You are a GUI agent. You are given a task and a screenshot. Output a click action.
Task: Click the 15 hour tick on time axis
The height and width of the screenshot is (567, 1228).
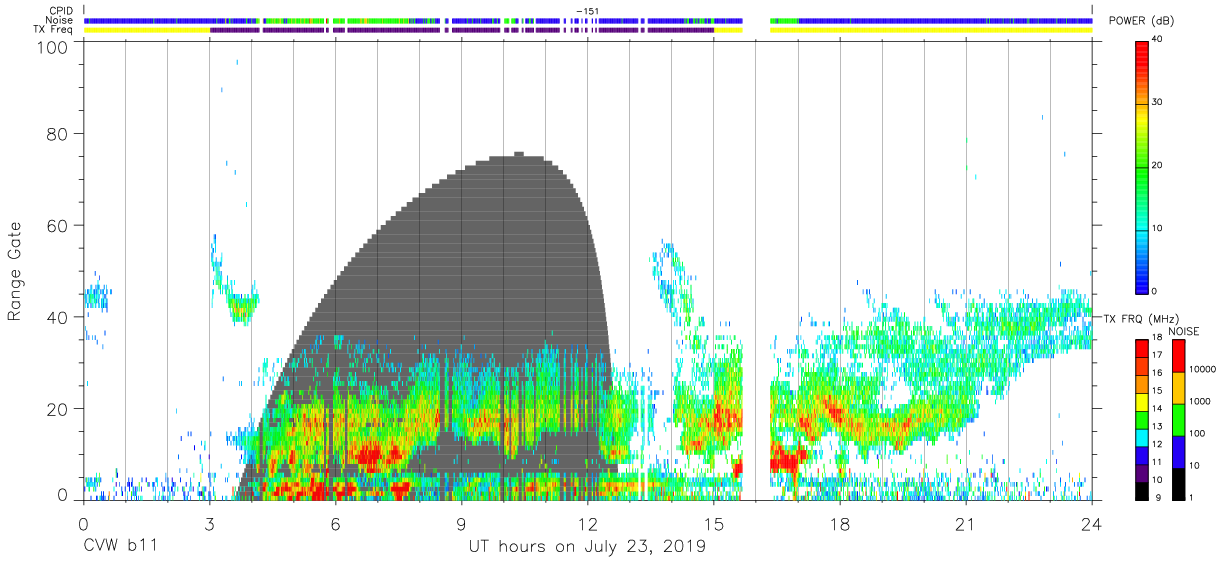714,524
